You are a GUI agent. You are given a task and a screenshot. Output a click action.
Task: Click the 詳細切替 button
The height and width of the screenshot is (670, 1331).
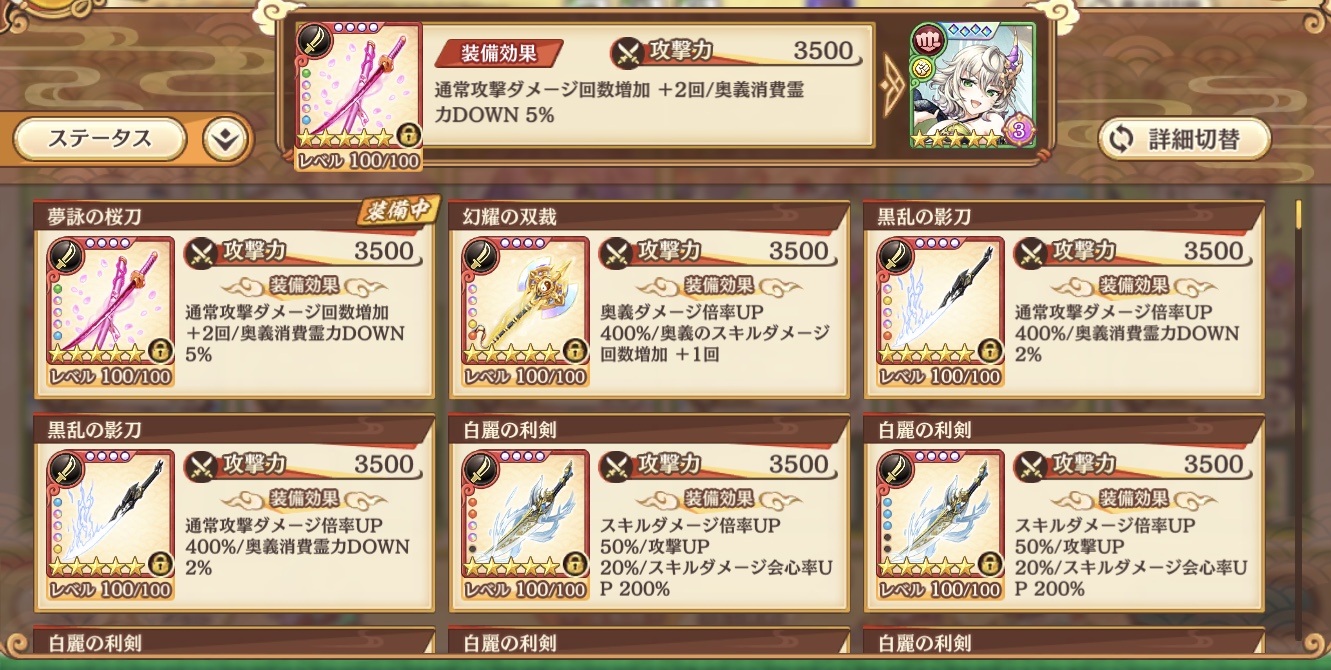[x=1184, y=139]
